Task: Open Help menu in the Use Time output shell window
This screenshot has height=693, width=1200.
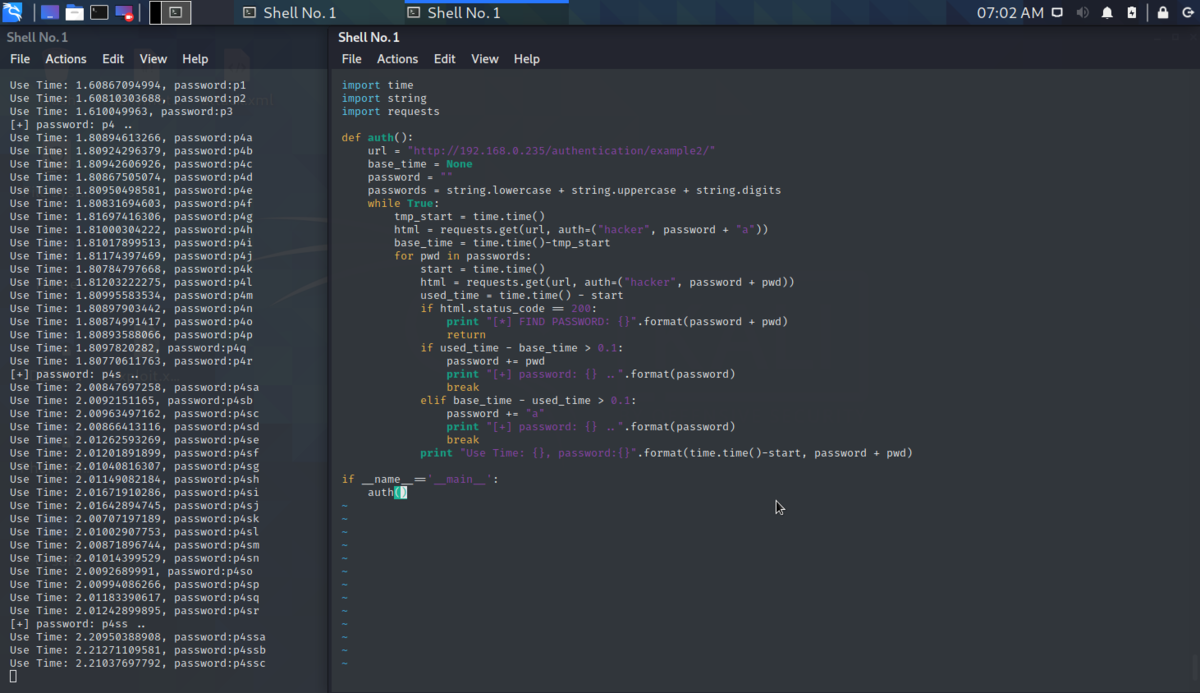Action: point(195,59)
